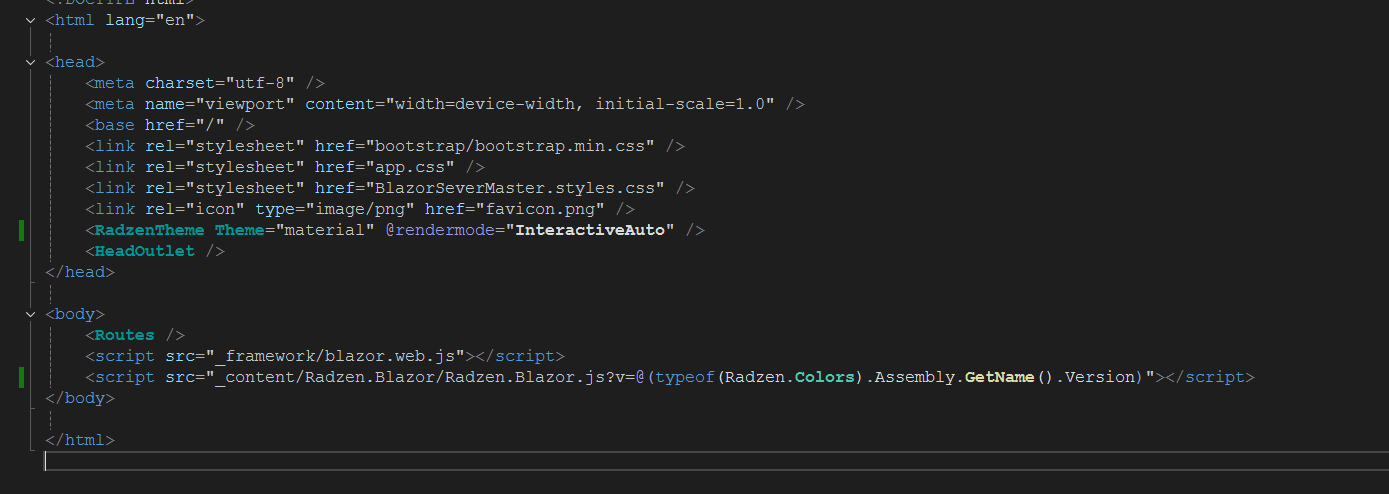Click the "material" Theme value
The width and height of the screenshot is (1389, 494).
coord(325,230)
